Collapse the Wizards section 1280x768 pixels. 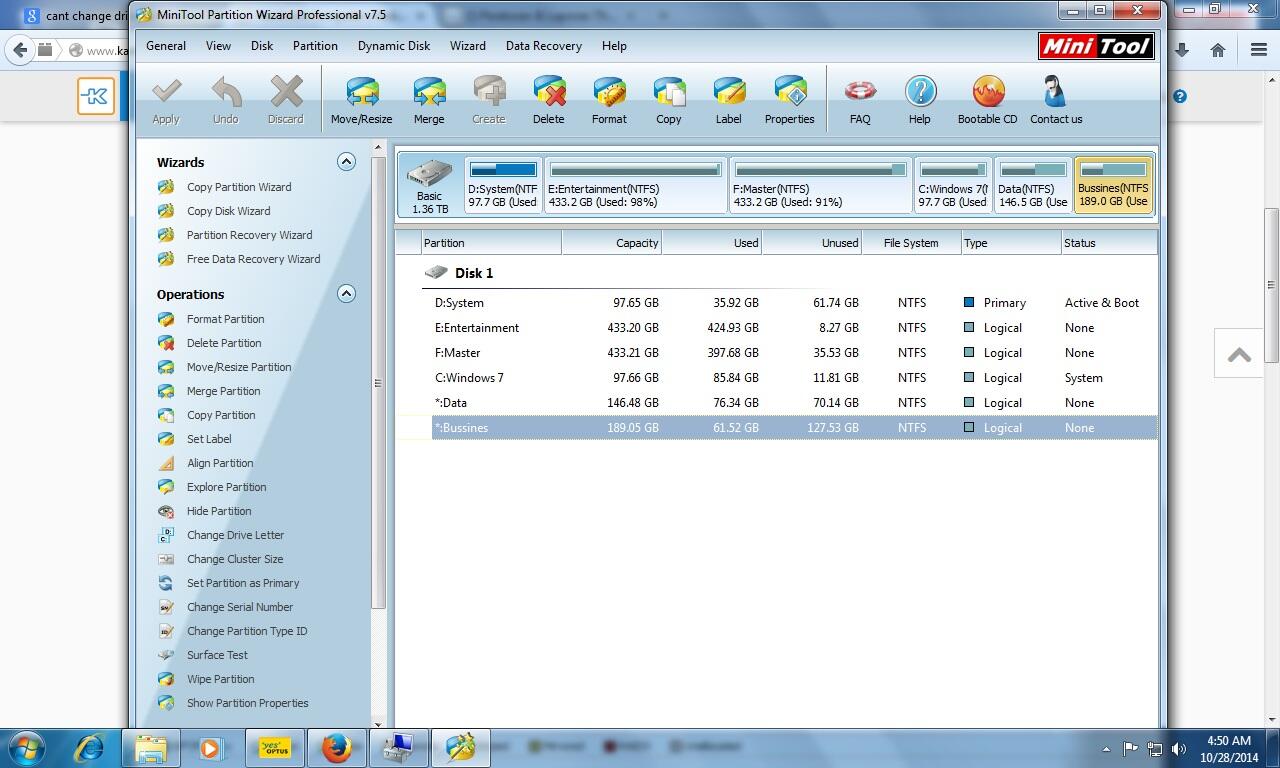coord(346,162)
